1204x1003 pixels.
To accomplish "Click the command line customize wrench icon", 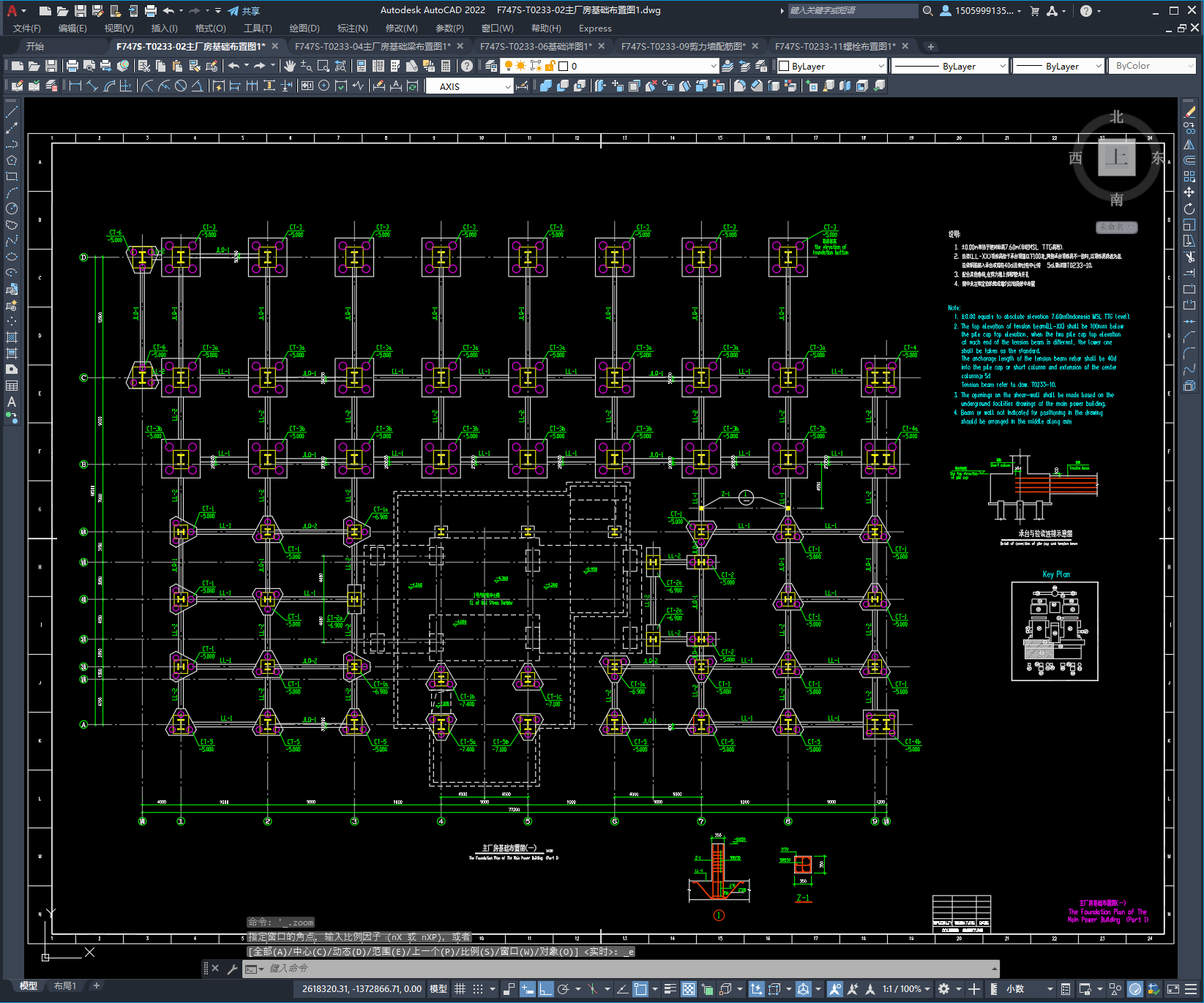I will point(233,969).
